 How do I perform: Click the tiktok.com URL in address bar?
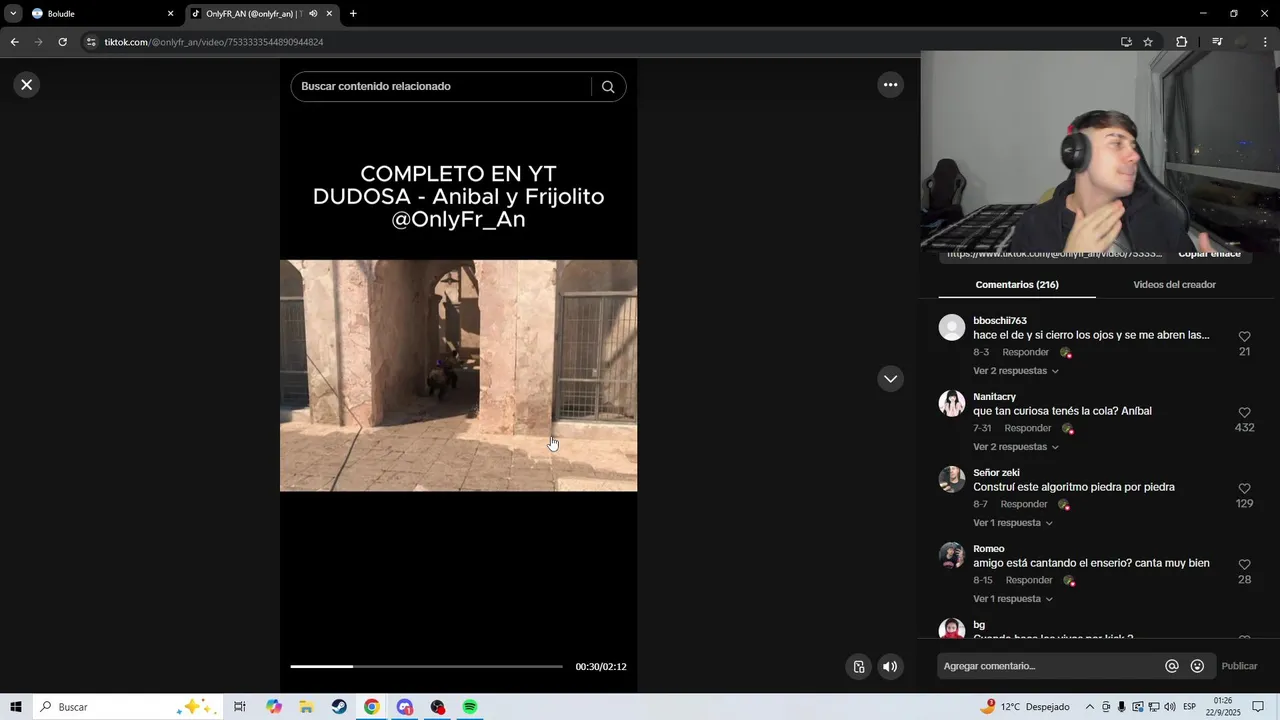[x=214, y=42]
